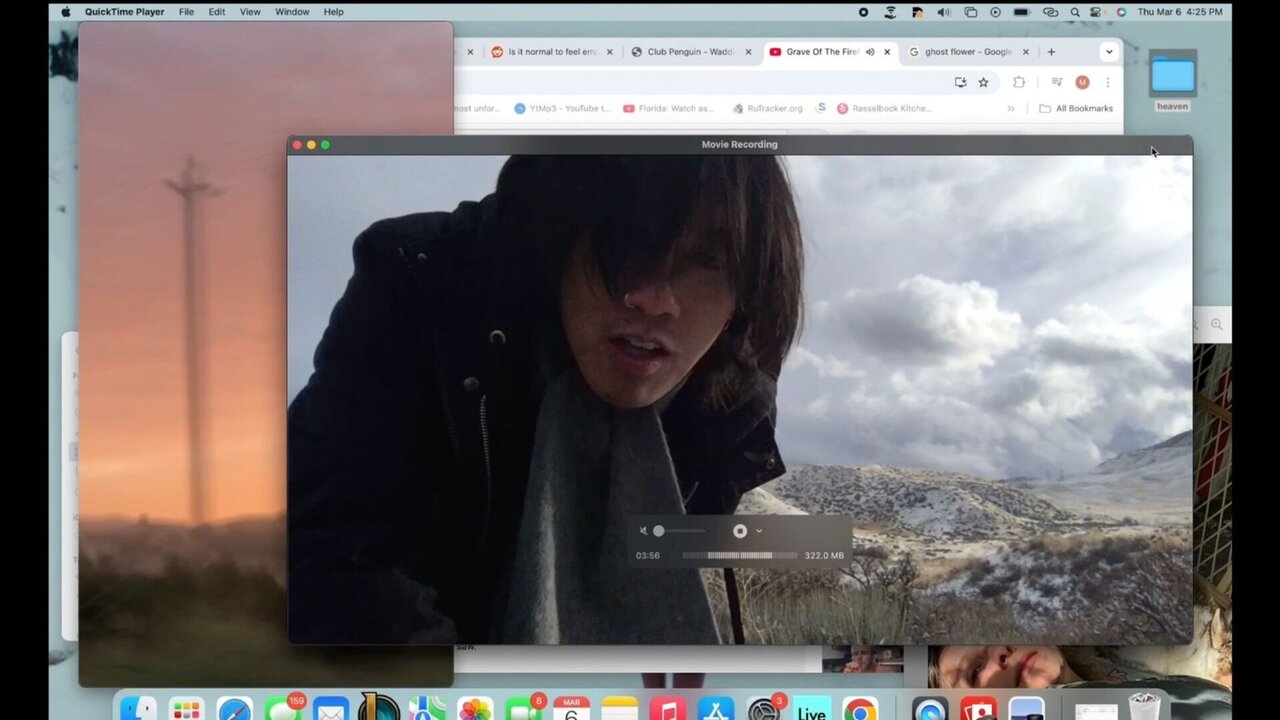Open the 'YtMp3 - YouTube' bookmark

click(562, 108)
